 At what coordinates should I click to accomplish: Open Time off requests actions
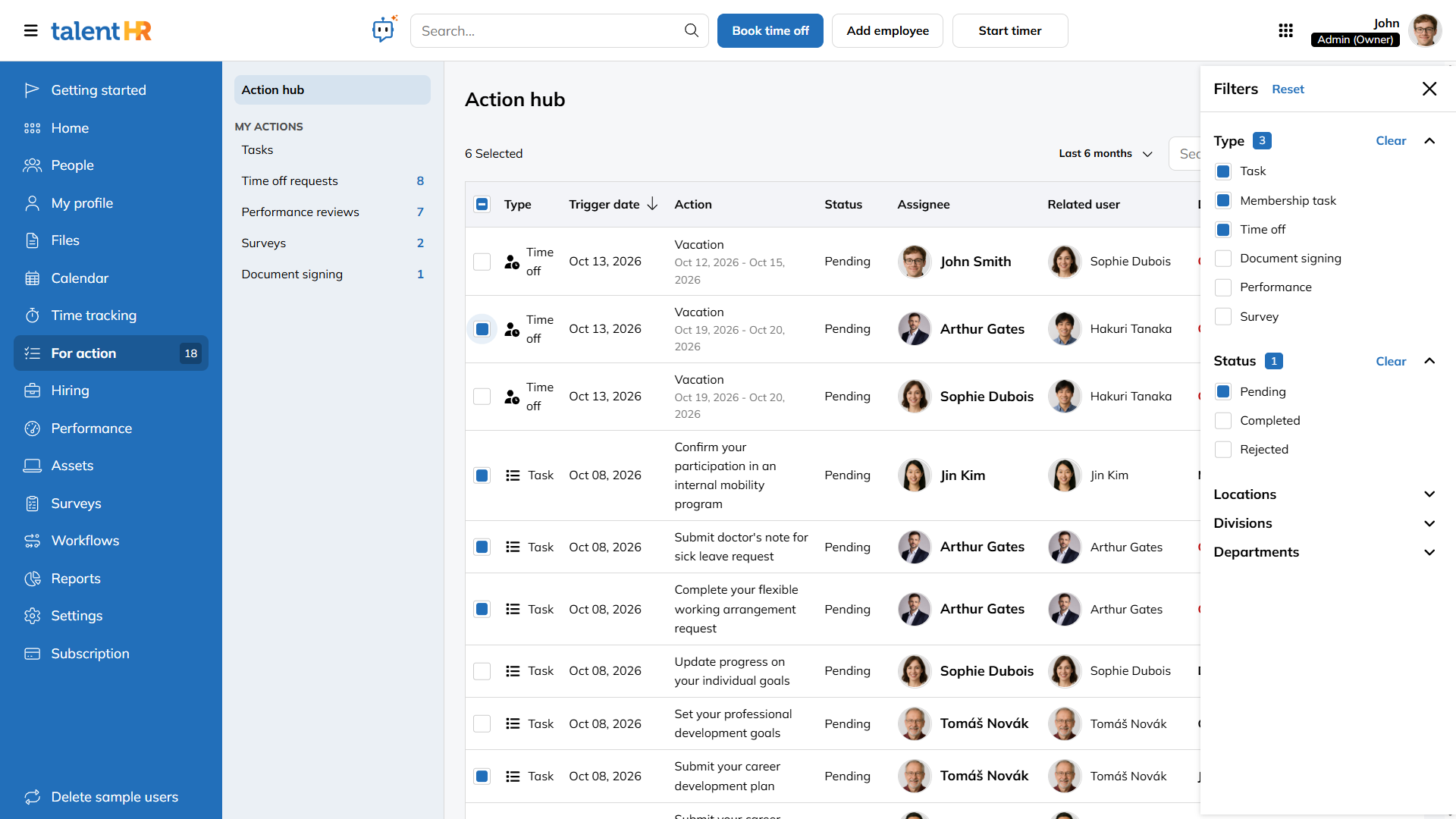coord(332,181)
